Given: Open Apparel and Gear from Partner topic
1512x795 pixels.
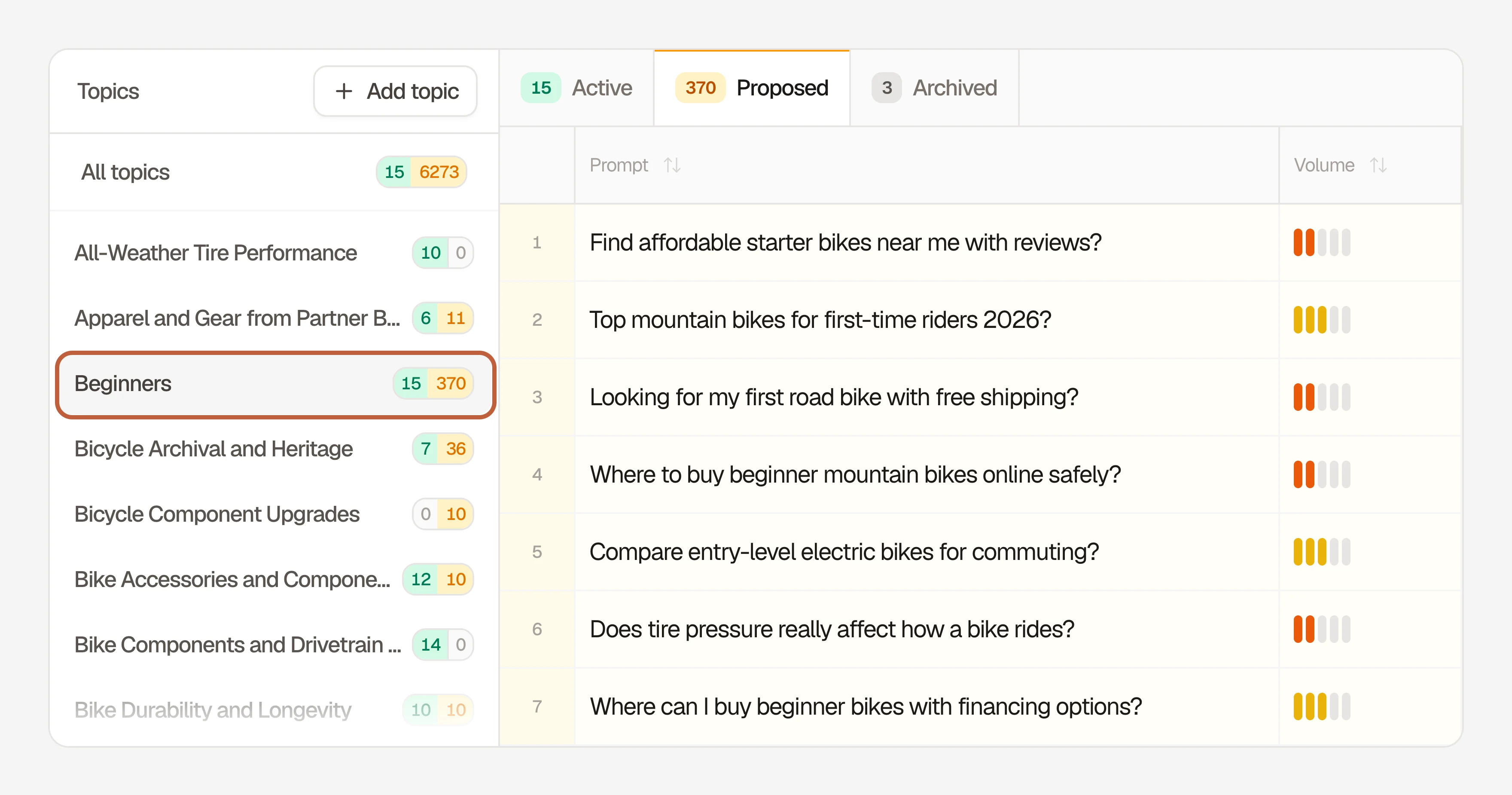Looking at the screenshot, I should [274, 318].
